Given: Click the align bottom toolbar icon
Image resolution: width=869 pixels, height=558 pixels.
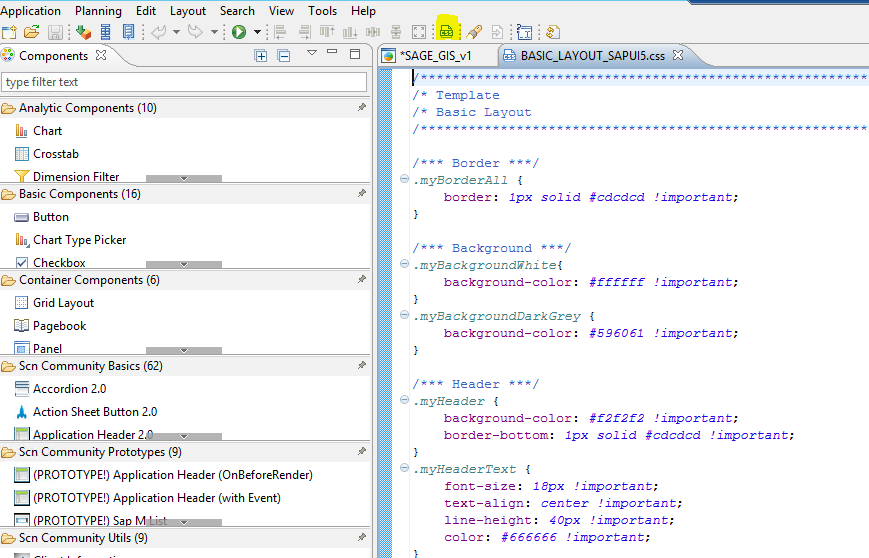Looking at the screenshot, I should coord(350,32).
